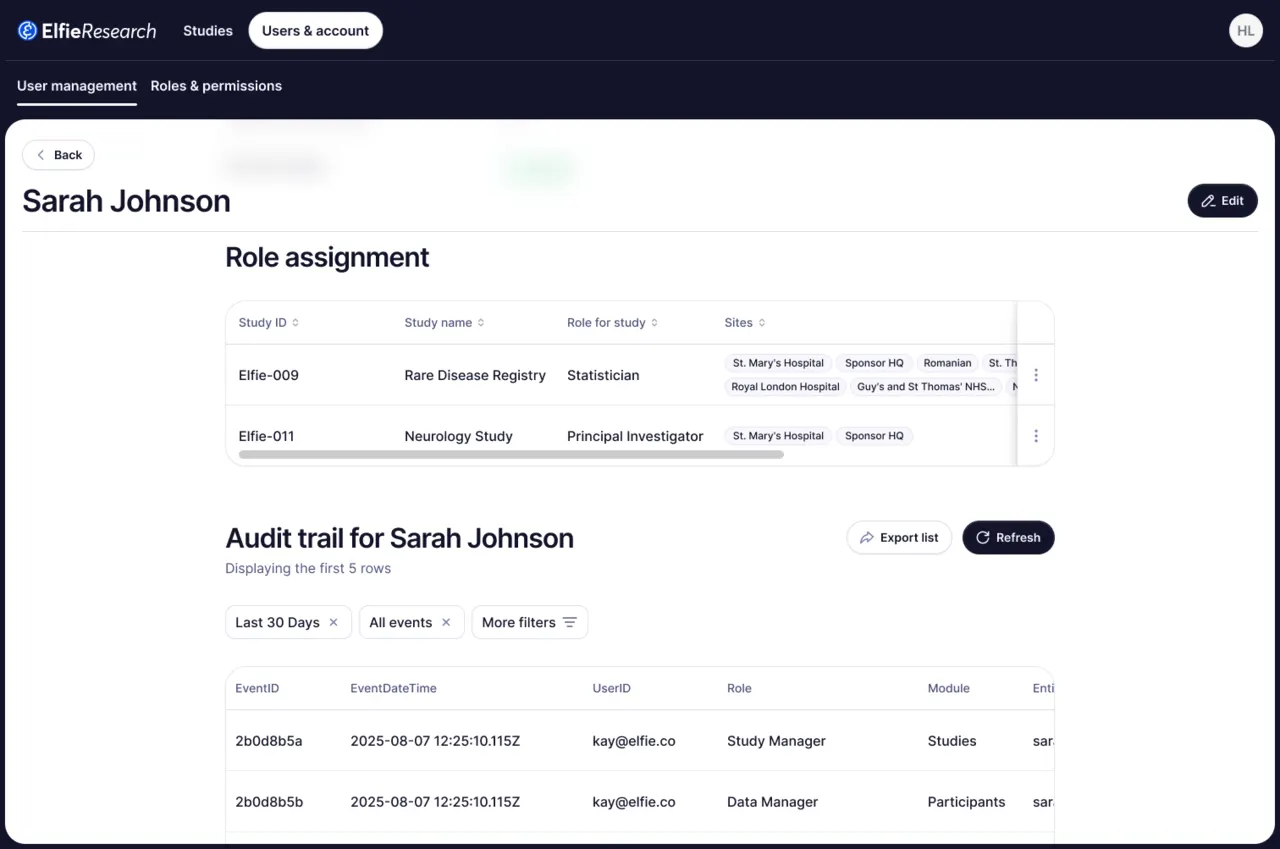The width and height of the screenshot is (1280, 849).
Task: Click the Study Manager role cell
Action: coord(776,741)
